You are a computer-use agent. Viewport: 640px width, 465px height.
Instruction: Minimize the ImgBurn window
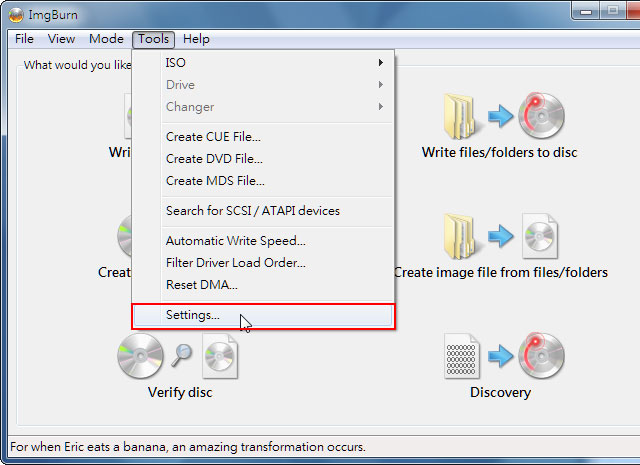pos(586,11)
